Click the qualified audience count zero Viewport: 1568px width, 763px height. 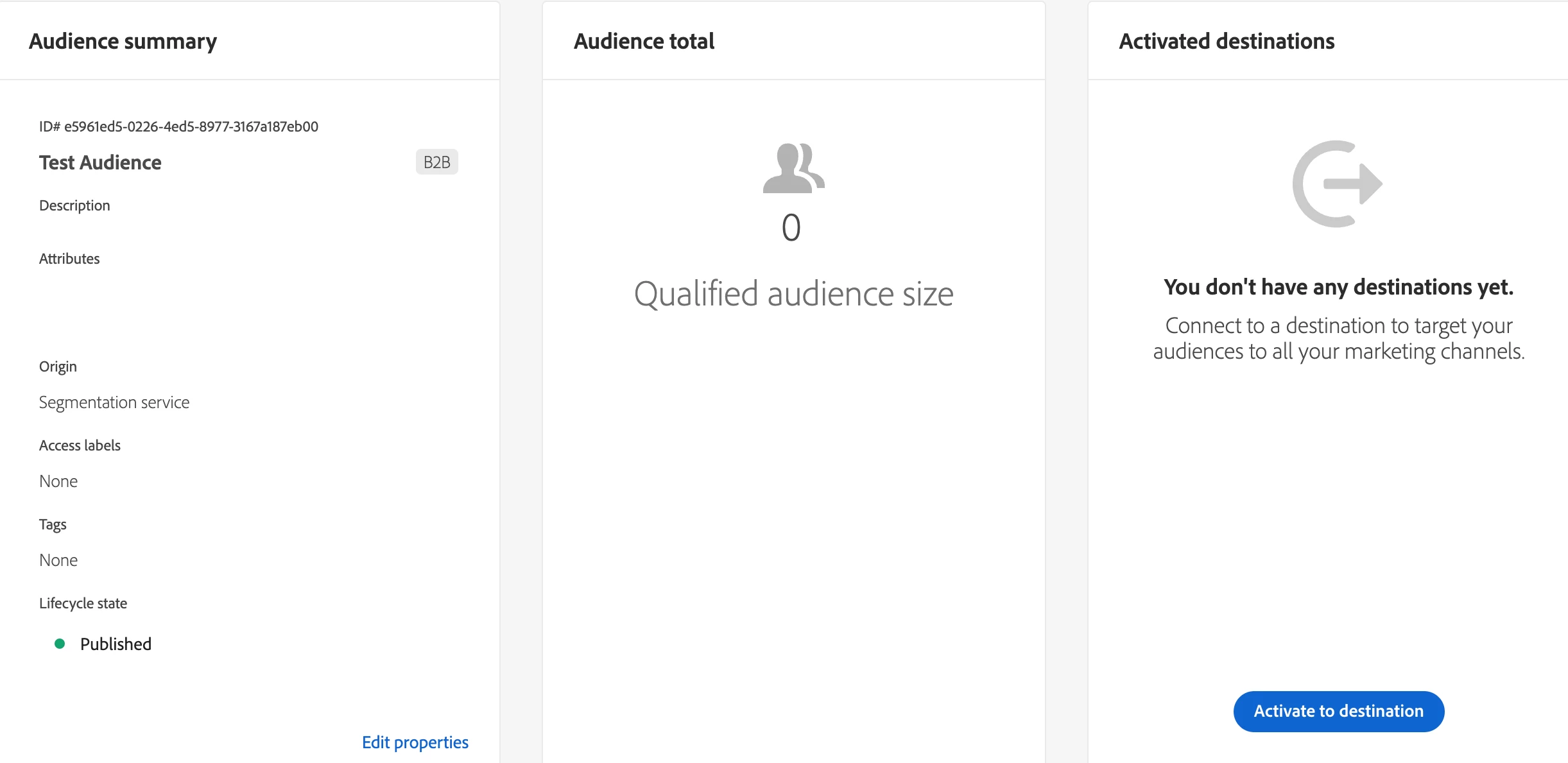[x=791, y=228]
